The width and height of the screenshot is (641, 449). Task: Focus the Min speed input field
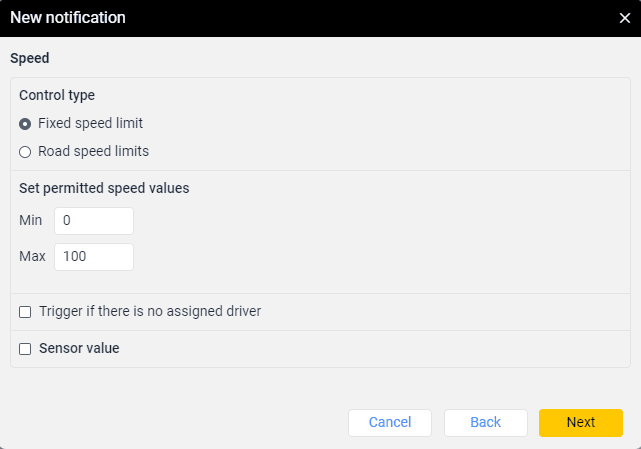93,220
